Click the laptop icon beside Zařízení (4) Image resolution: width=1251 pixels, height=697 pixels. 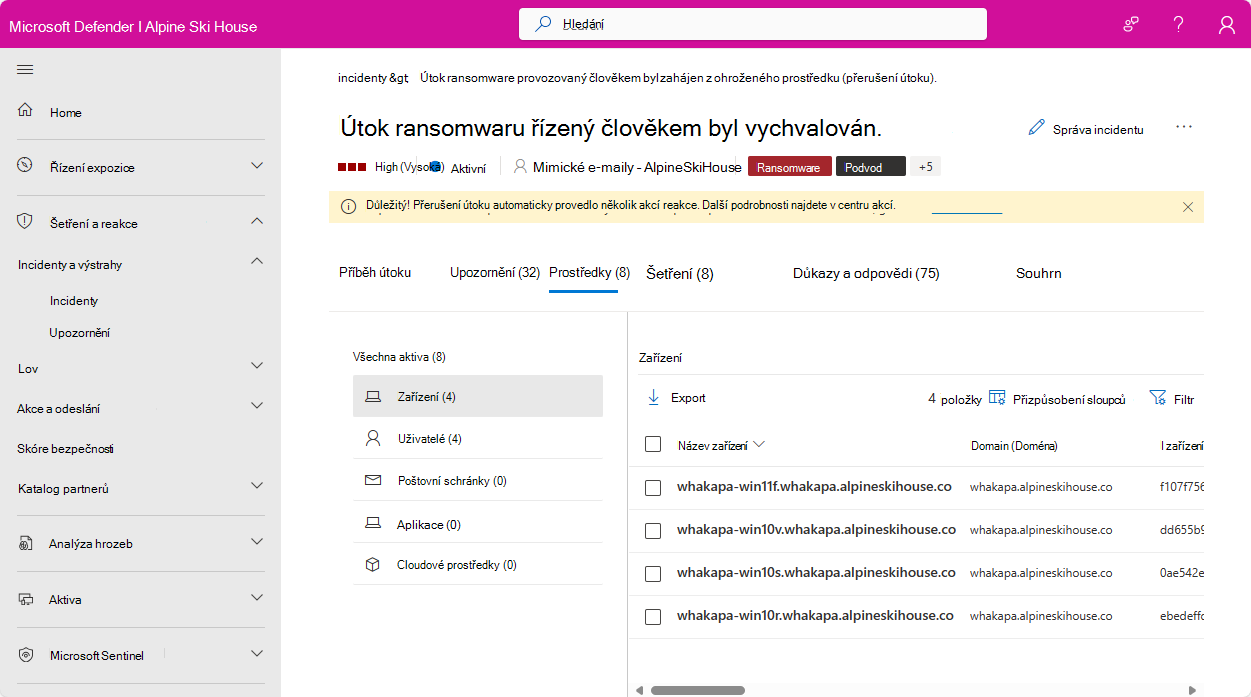(373, 397)
